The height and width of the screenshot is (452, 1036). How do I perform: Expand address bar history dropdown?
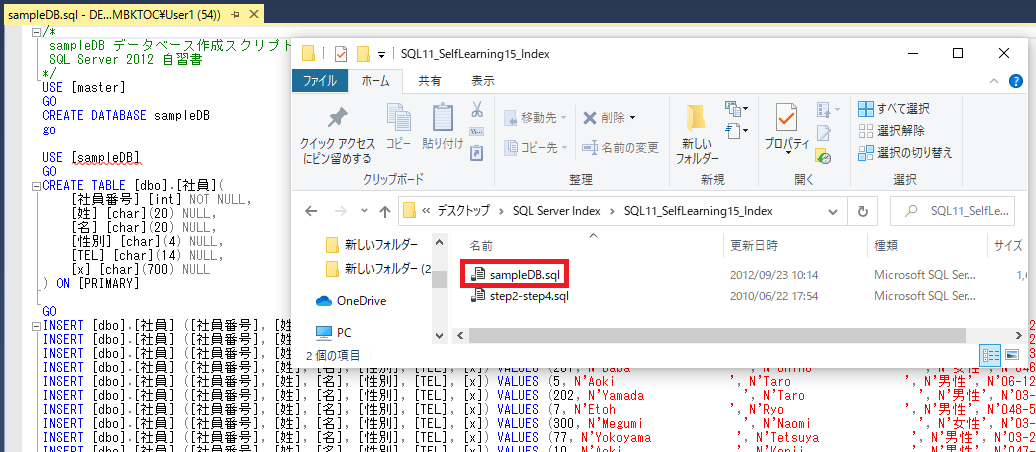tap(834, 211)
